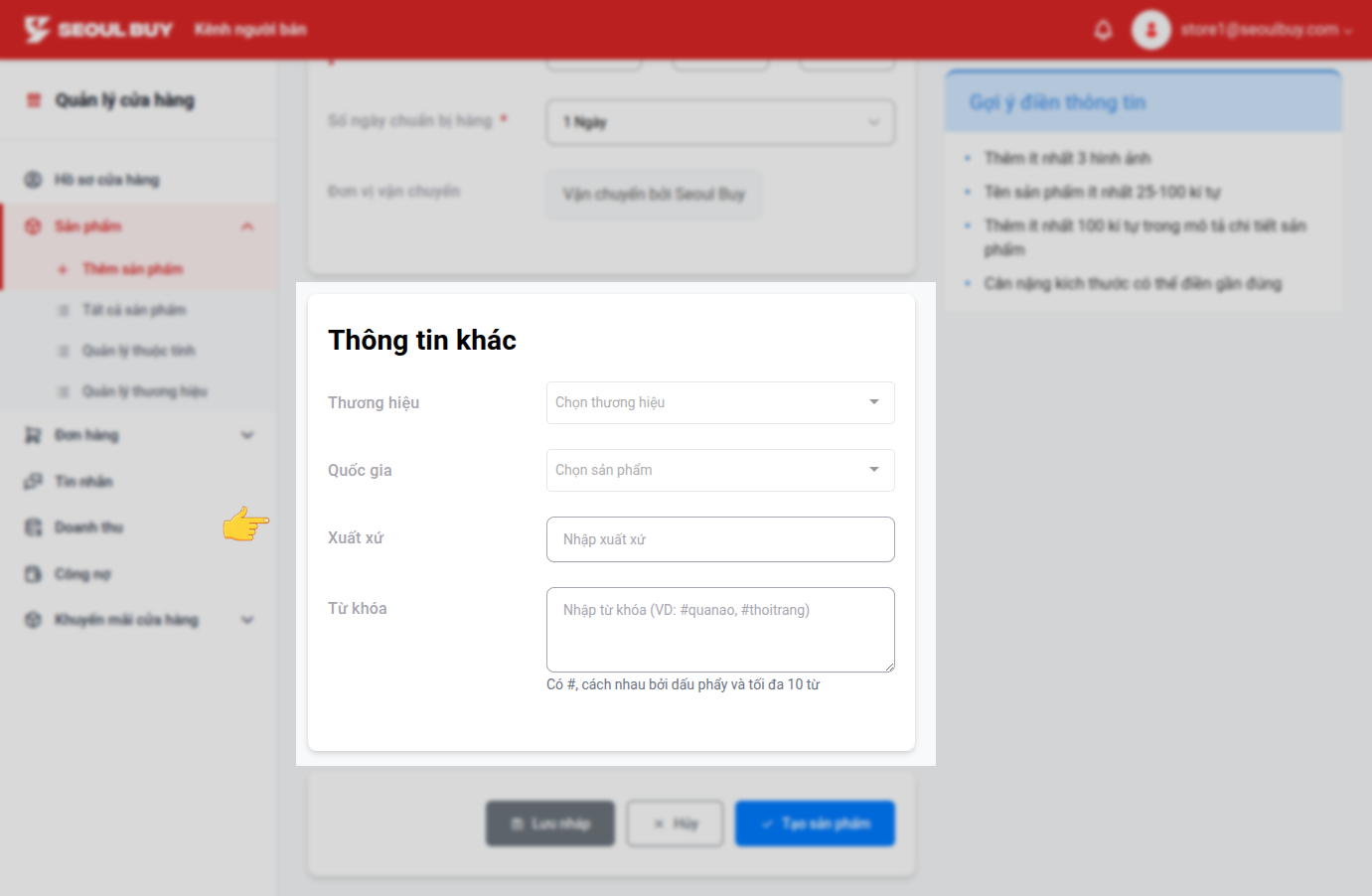Viewport: 1372px width, 896px height.
Task: Open the Quốc gia dropdown
Action: [x=719, y=470]
